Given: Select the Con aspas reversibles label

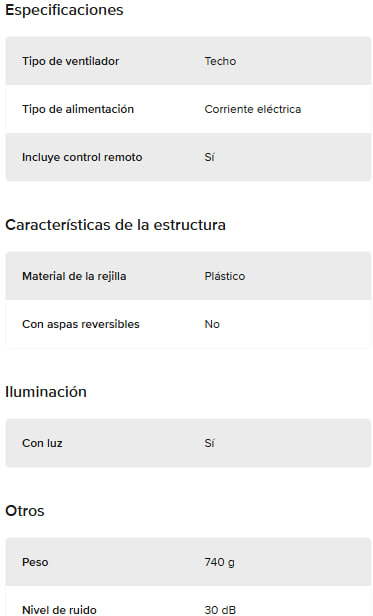Looking at the screenshot, I should [x=81, y=324].
